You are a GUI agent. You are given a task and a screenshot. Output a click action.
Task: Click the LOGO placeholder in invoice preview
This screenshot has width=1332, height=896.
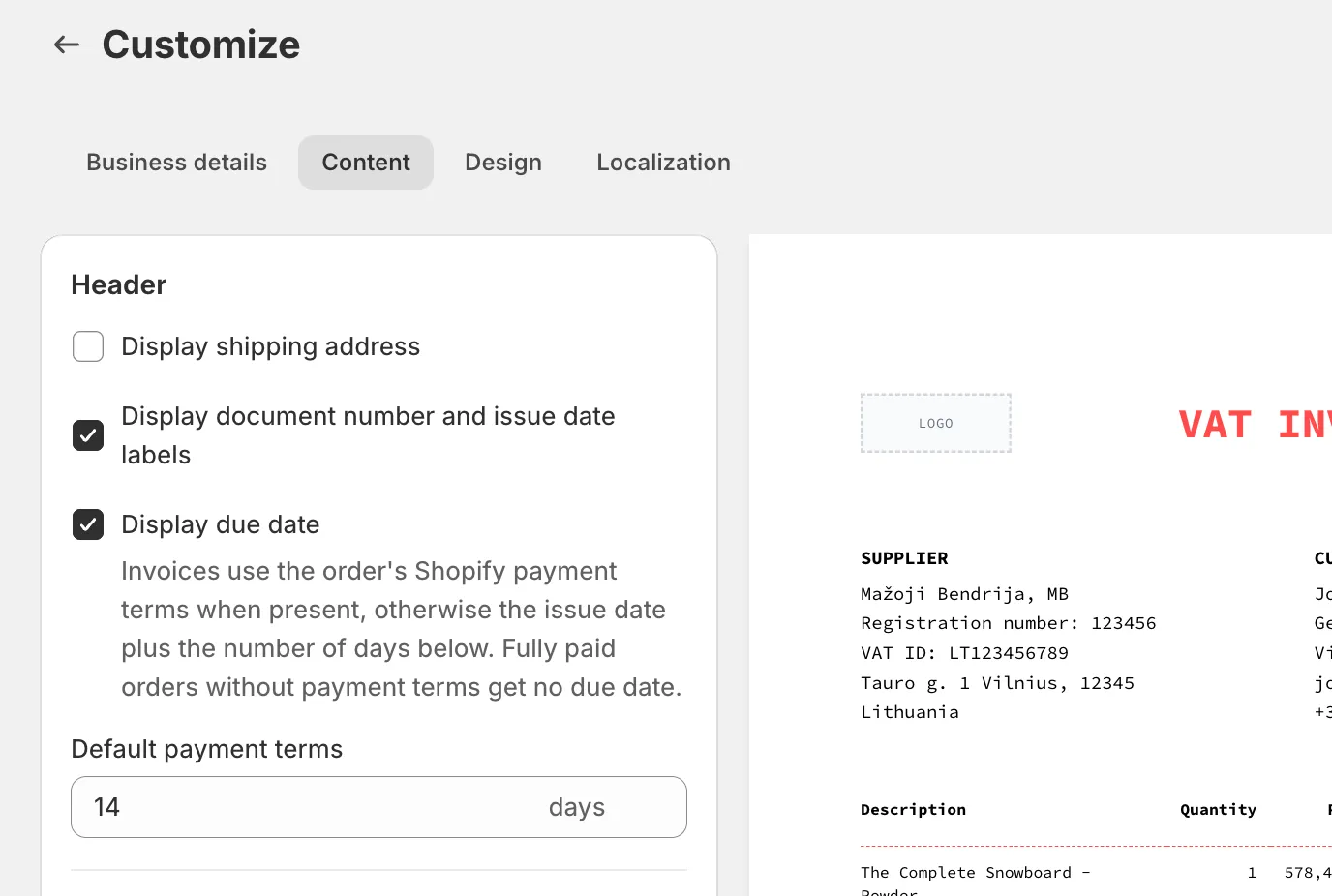coord(936,423)
